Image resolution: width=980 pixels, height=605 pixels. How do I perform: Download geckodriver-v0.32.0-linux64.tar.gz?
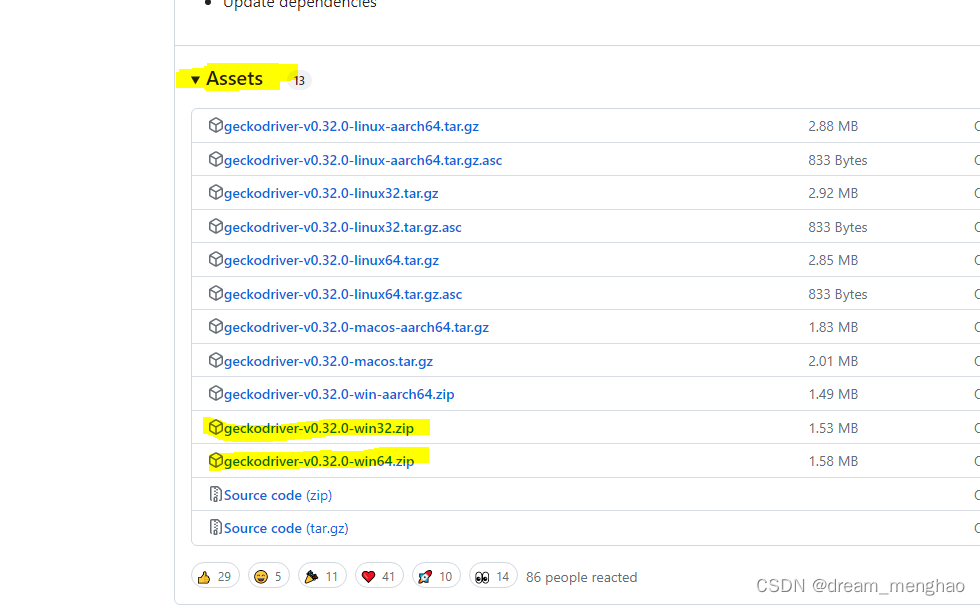point(331,260)
